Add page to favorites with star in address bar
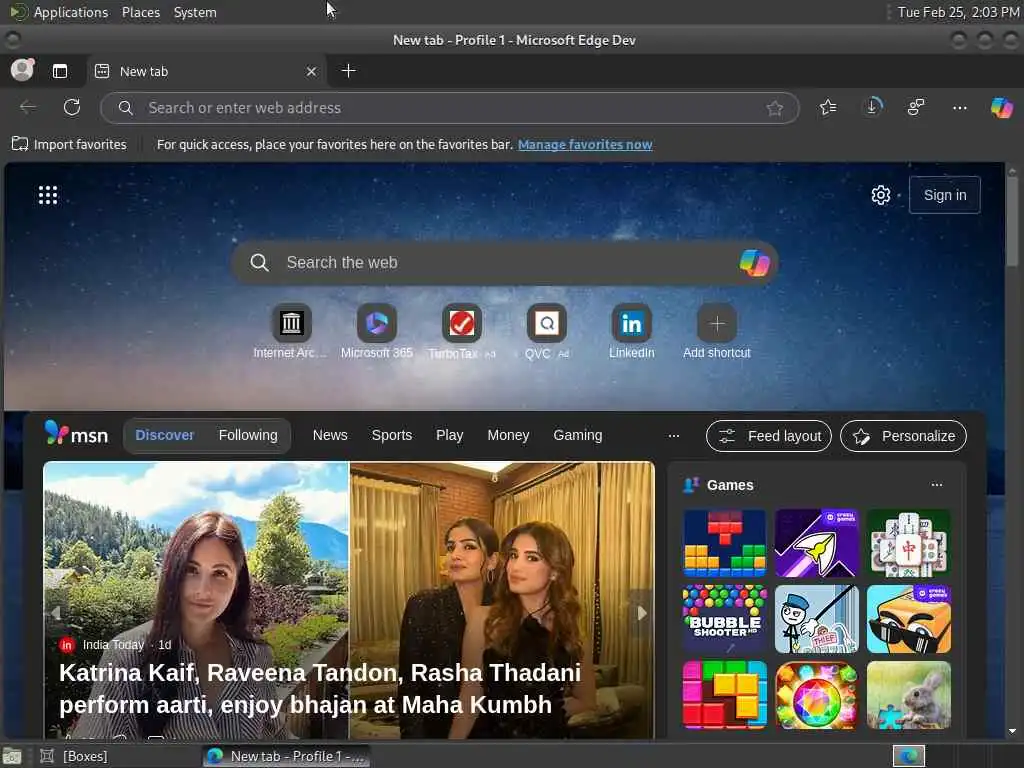The width and height of the screenshot is (1024, 768). tap(775, 108)
